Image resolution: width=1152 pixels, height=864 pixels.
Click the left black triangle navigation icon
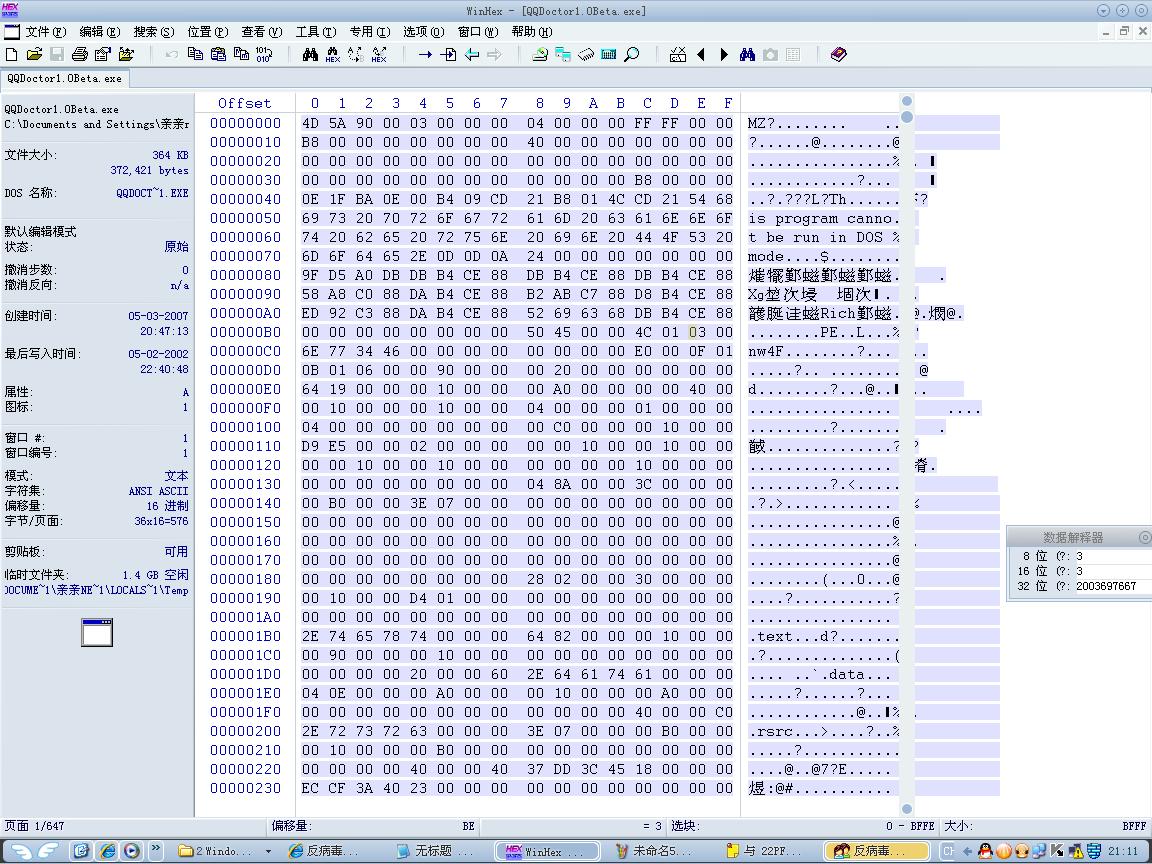coord(701,54)
